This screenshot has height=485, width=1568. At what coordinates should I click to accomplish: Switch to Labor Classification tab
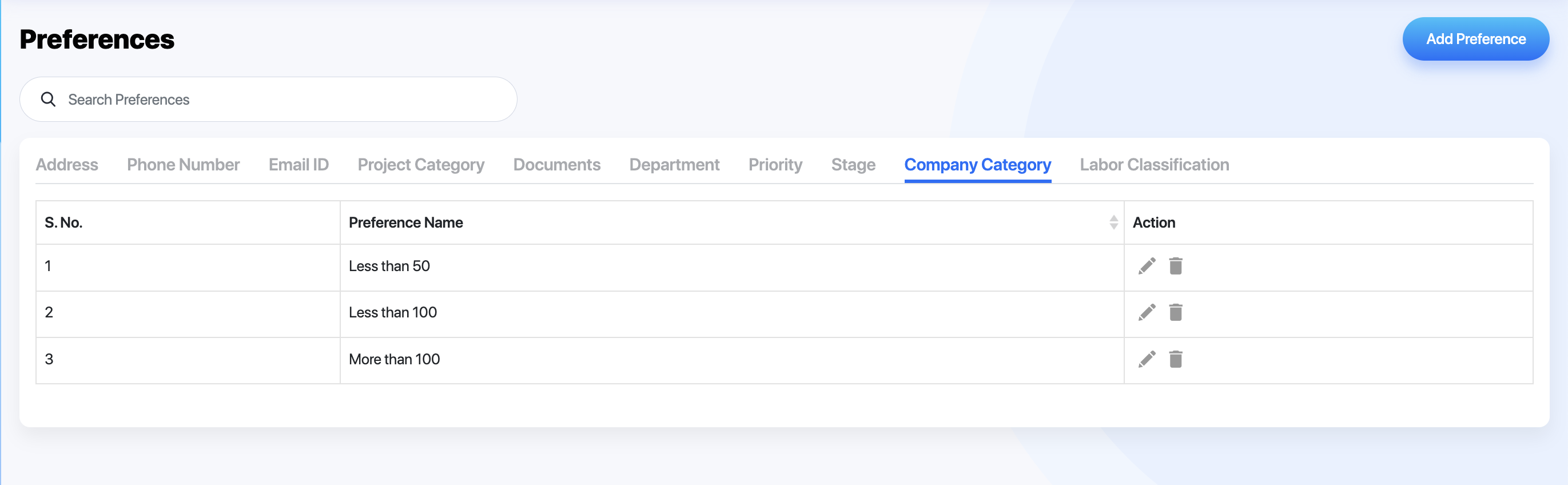[x=1154, y=164]
